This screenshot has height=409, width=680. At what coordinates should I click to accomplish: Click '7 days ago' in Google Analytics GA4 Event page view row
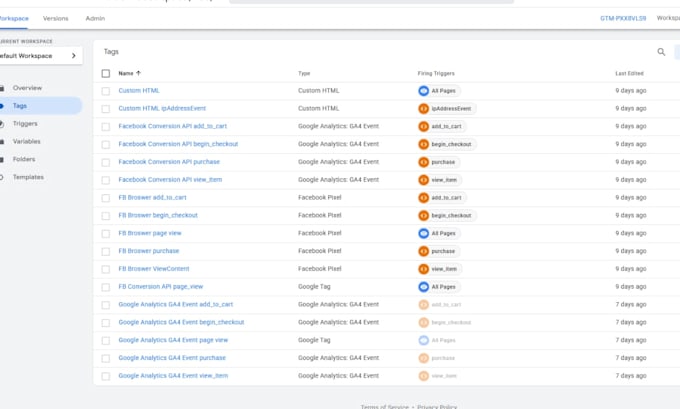tap(631, 340)
